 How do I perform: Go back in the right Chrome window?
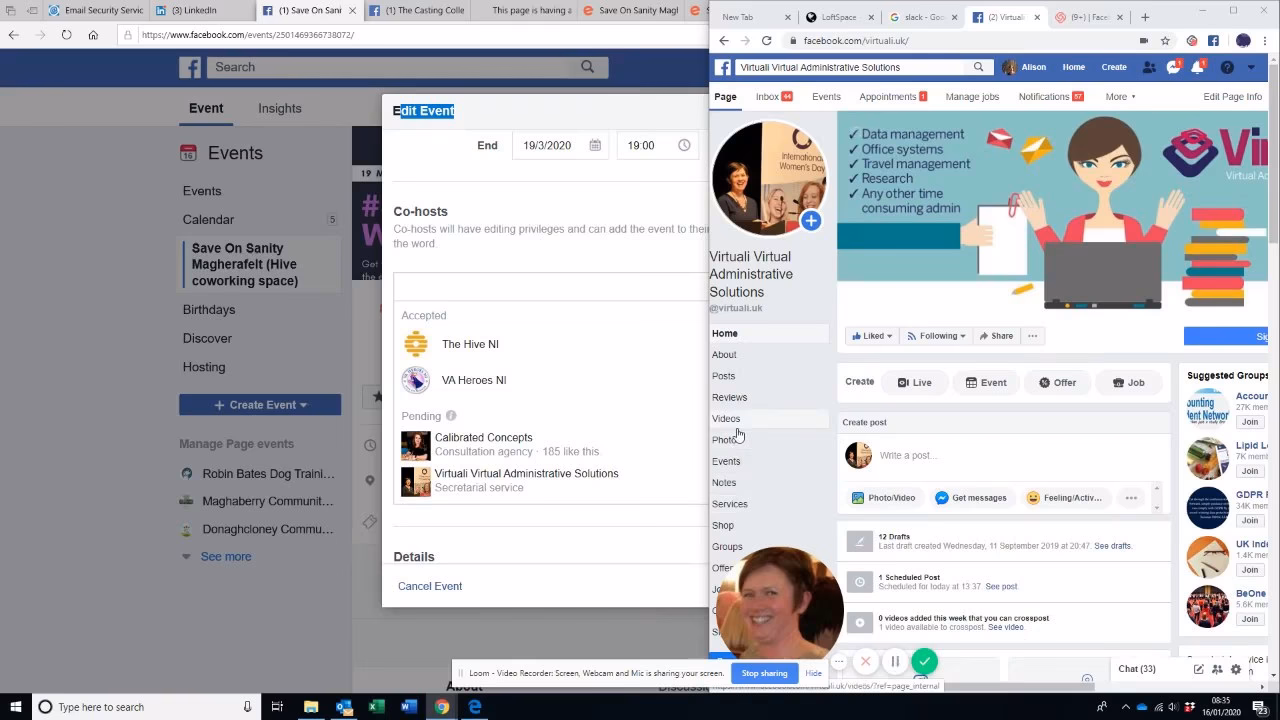[724, 41]
